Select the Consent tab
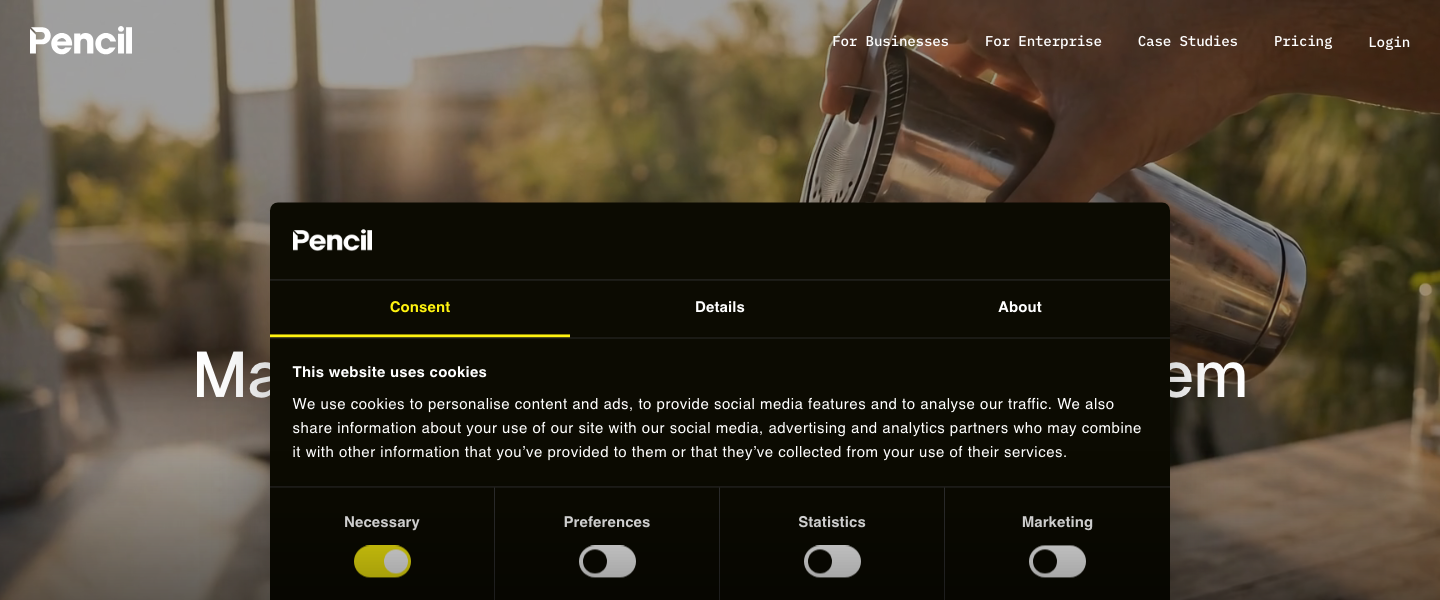The image size is (1440, 600). coord(420,308)
